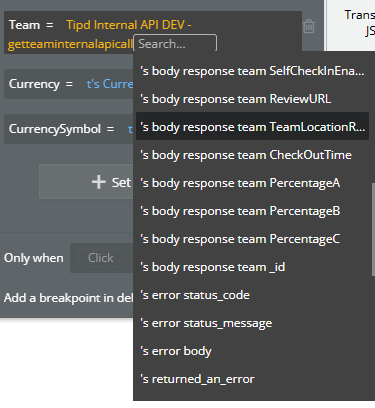This screenshot has height=408, width=375.
Task: Choose body response team ReviewURL option
Action: 252,99
